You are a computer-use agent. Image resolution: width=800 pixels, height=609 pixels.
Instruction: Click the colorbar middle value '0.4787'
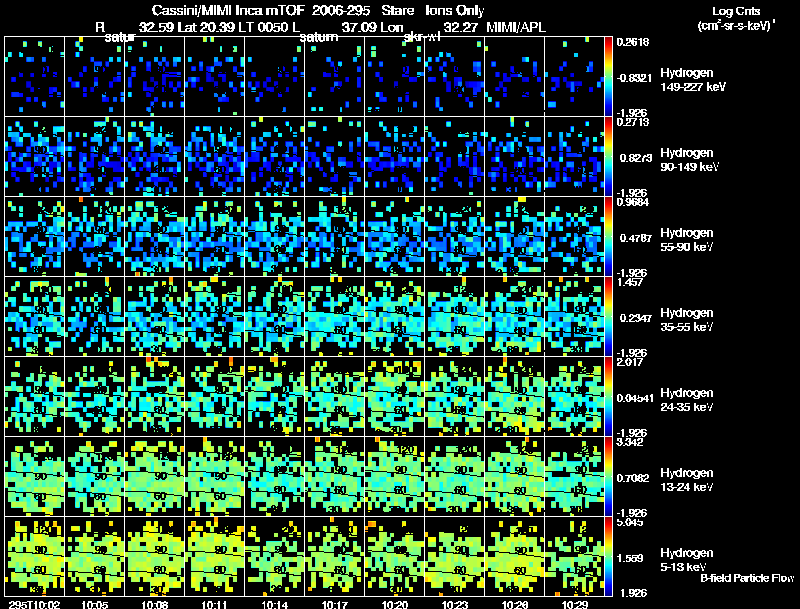(636, 238)
